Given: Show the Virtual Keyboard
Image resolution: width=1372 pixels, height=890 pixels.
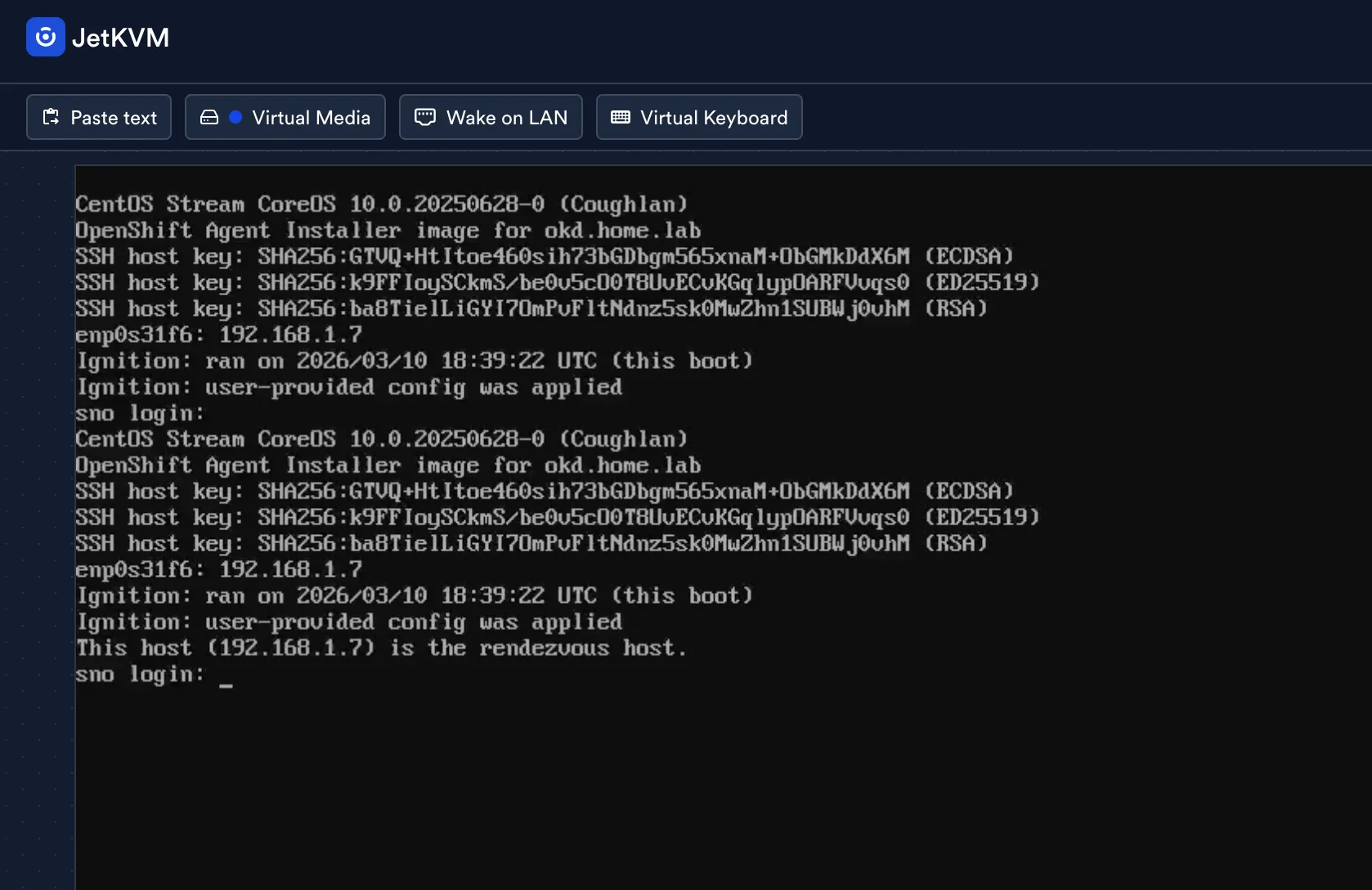Looking at the screenshot, I should click(699, 117).
